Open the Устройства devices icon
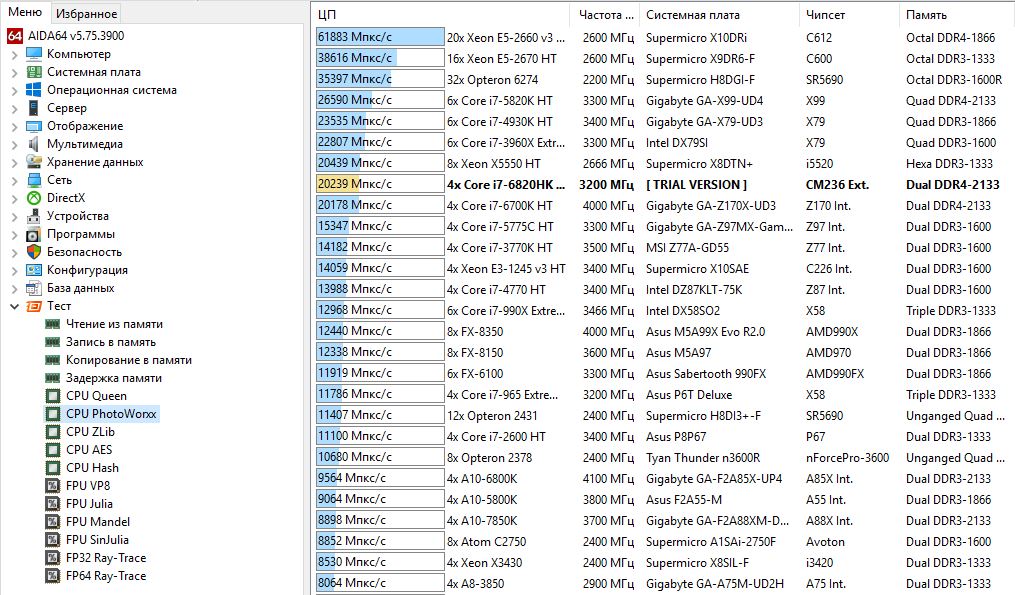 (x=34, y=216)
